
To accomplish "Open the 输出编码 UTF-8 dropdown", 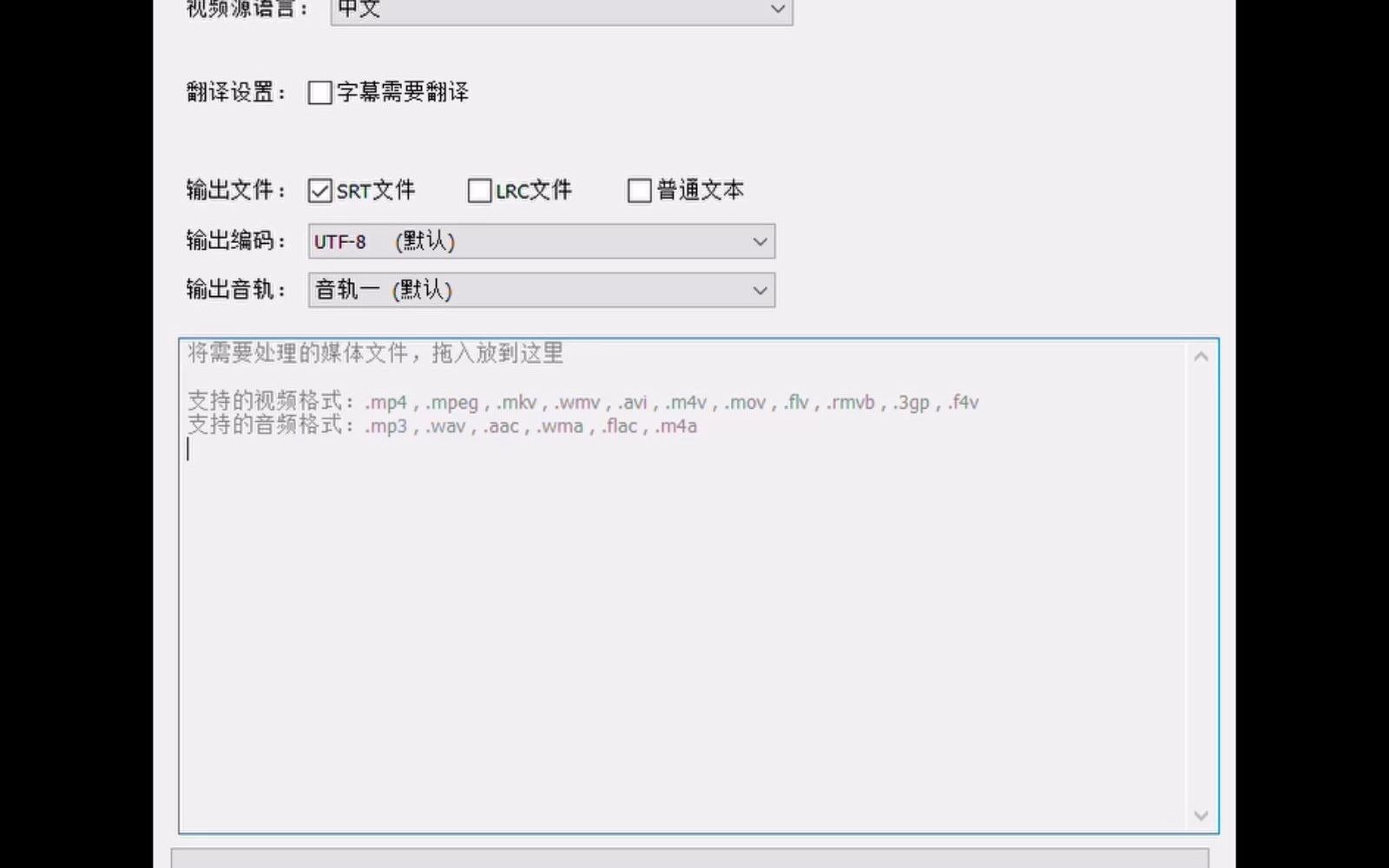I will (542, 241).
